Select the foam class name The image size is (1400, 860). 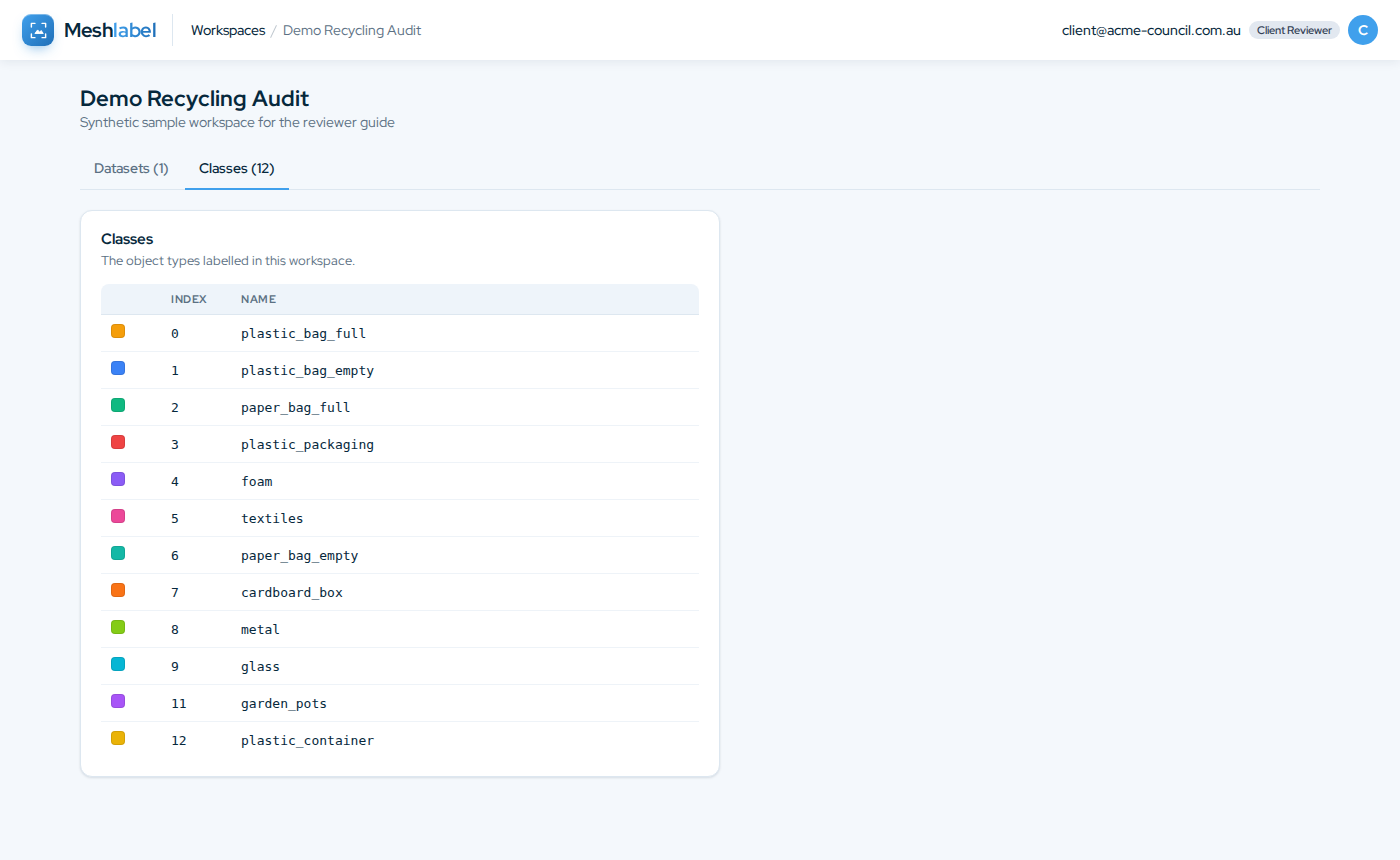[257, 481]
